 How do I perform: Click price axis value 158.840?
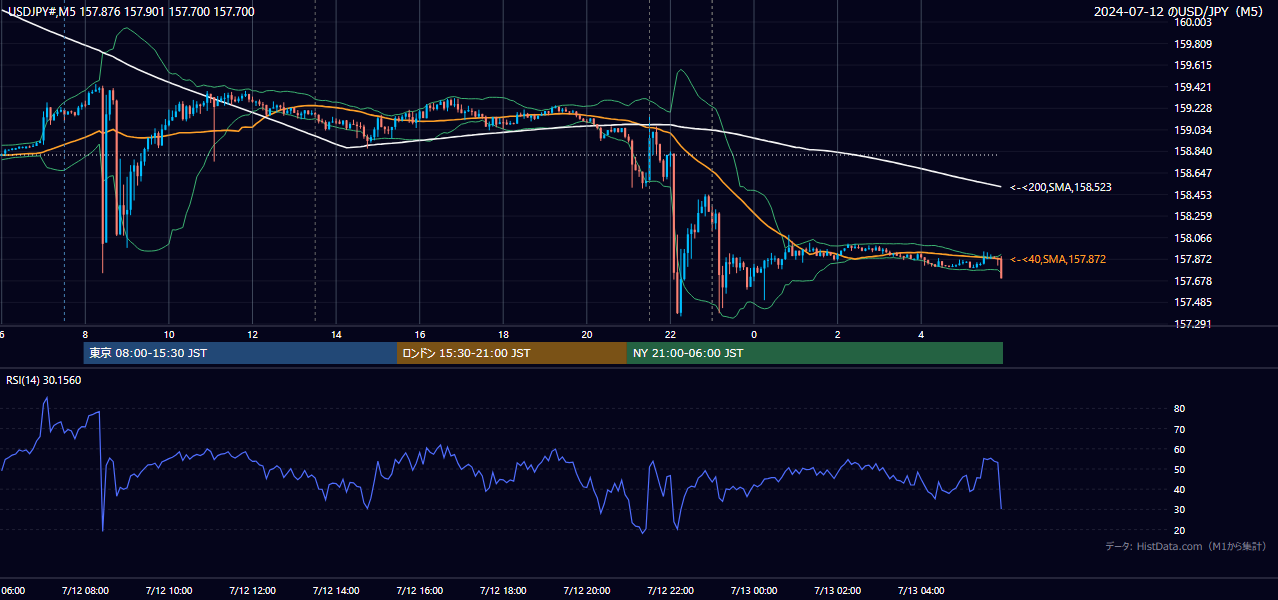click(1193, 151)
